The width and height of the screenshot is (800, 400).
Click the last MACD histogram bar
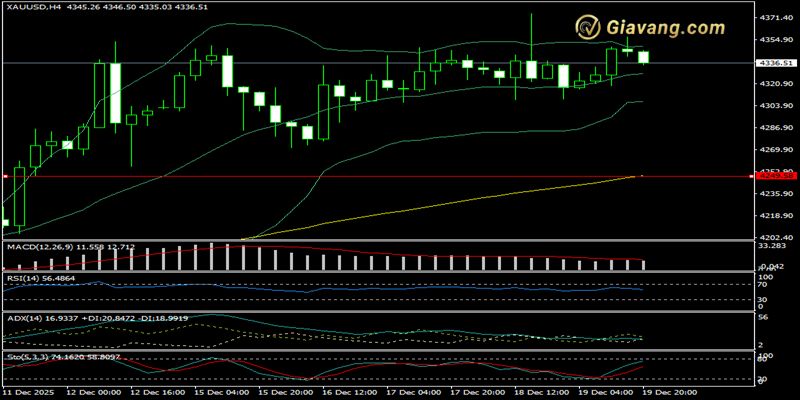coord(643,264)
